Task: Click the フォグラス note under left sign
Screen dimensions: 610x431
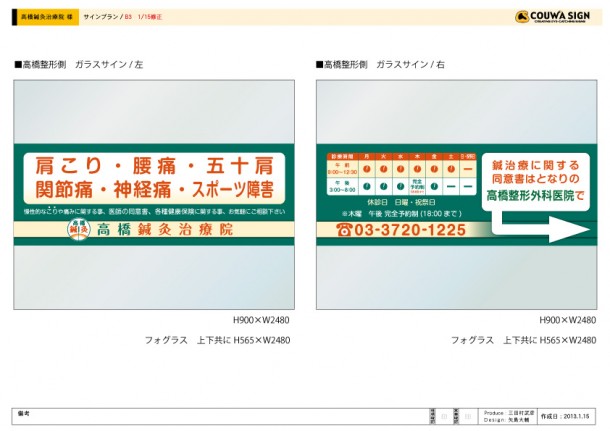Action: pos(217,340)
